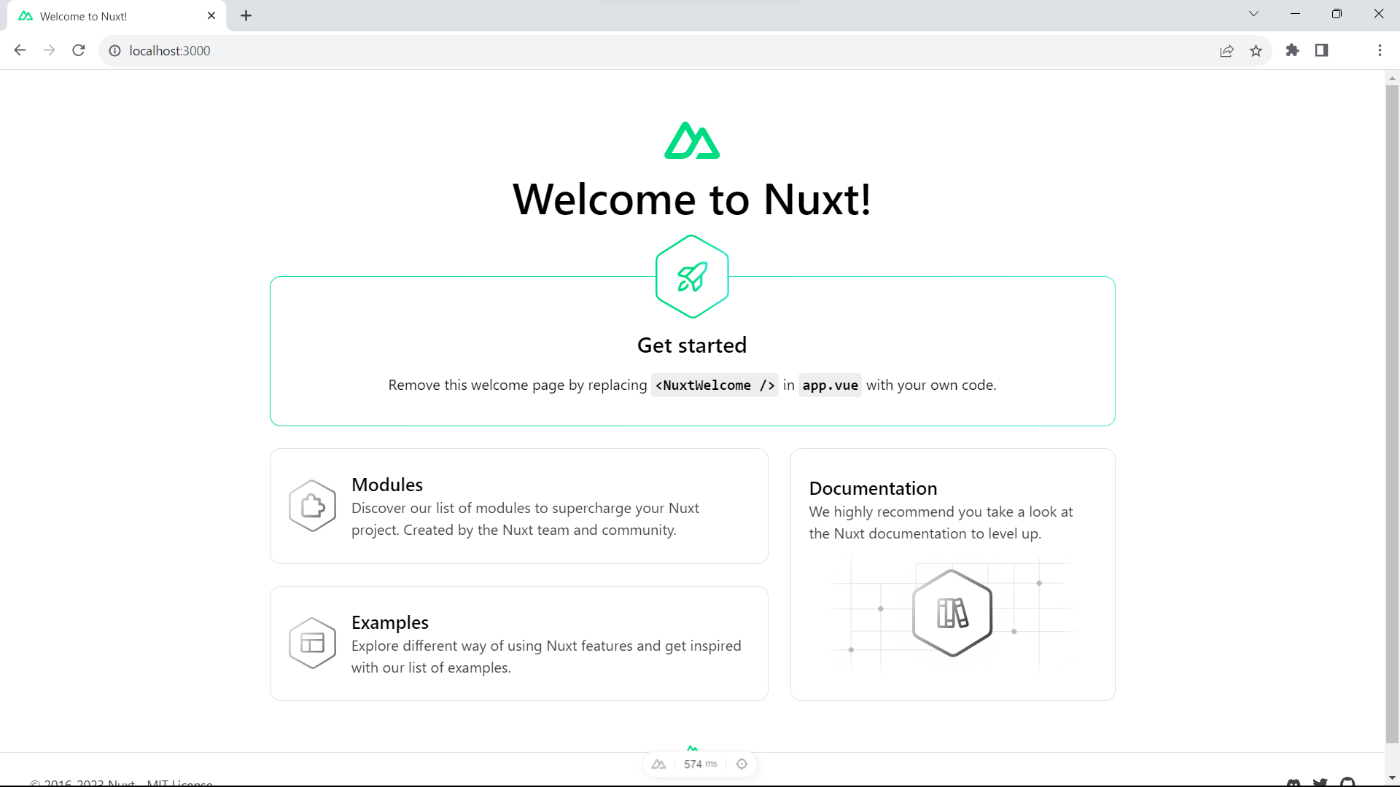
Task: Click the browser forward arrow
Action: coord(49,50)
